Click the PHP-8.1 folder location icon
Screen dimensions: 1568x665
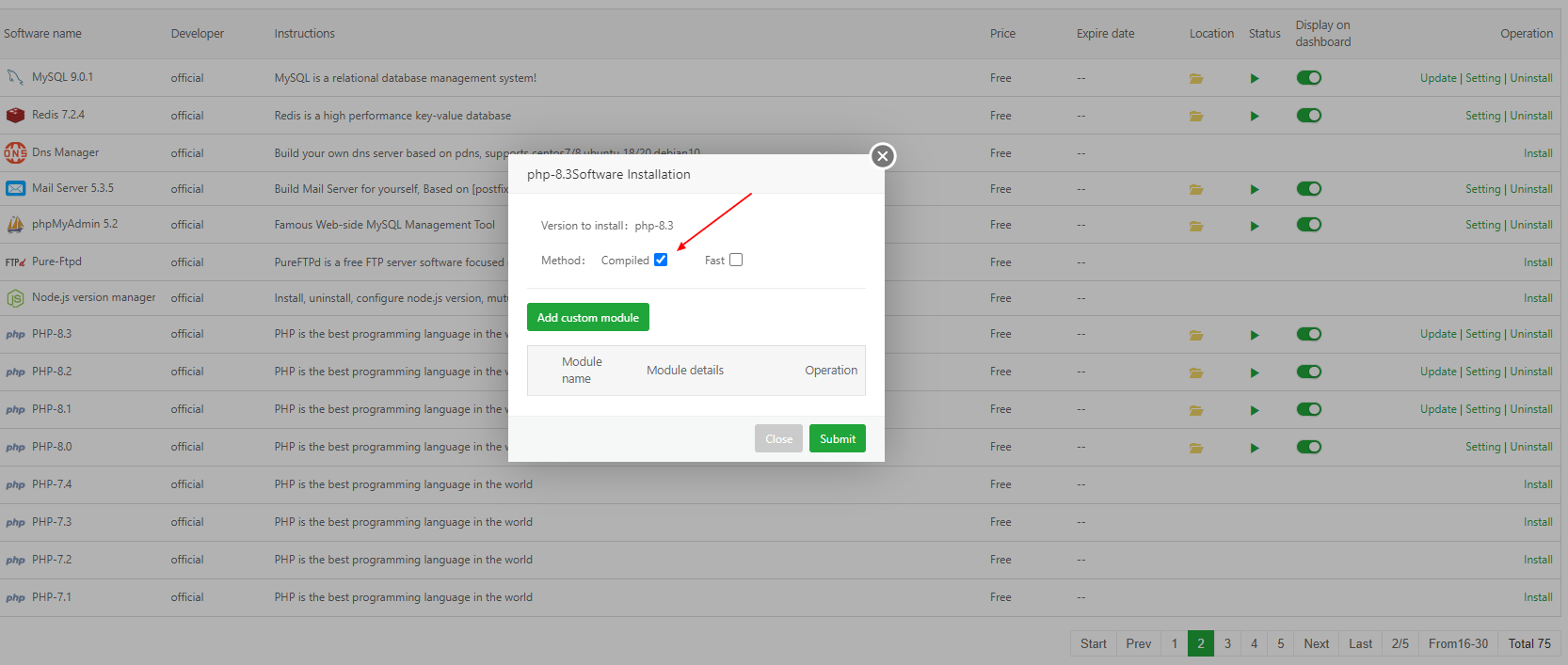(x=1195, y=410)
